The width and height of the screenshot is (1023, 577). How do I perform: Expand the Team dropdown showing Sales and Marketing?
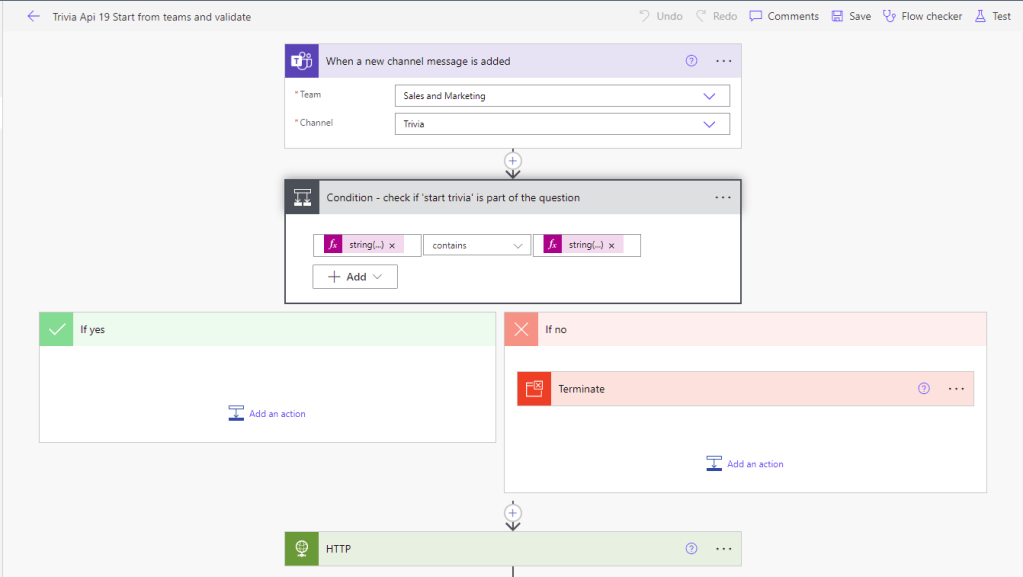[x=709, y=96]
